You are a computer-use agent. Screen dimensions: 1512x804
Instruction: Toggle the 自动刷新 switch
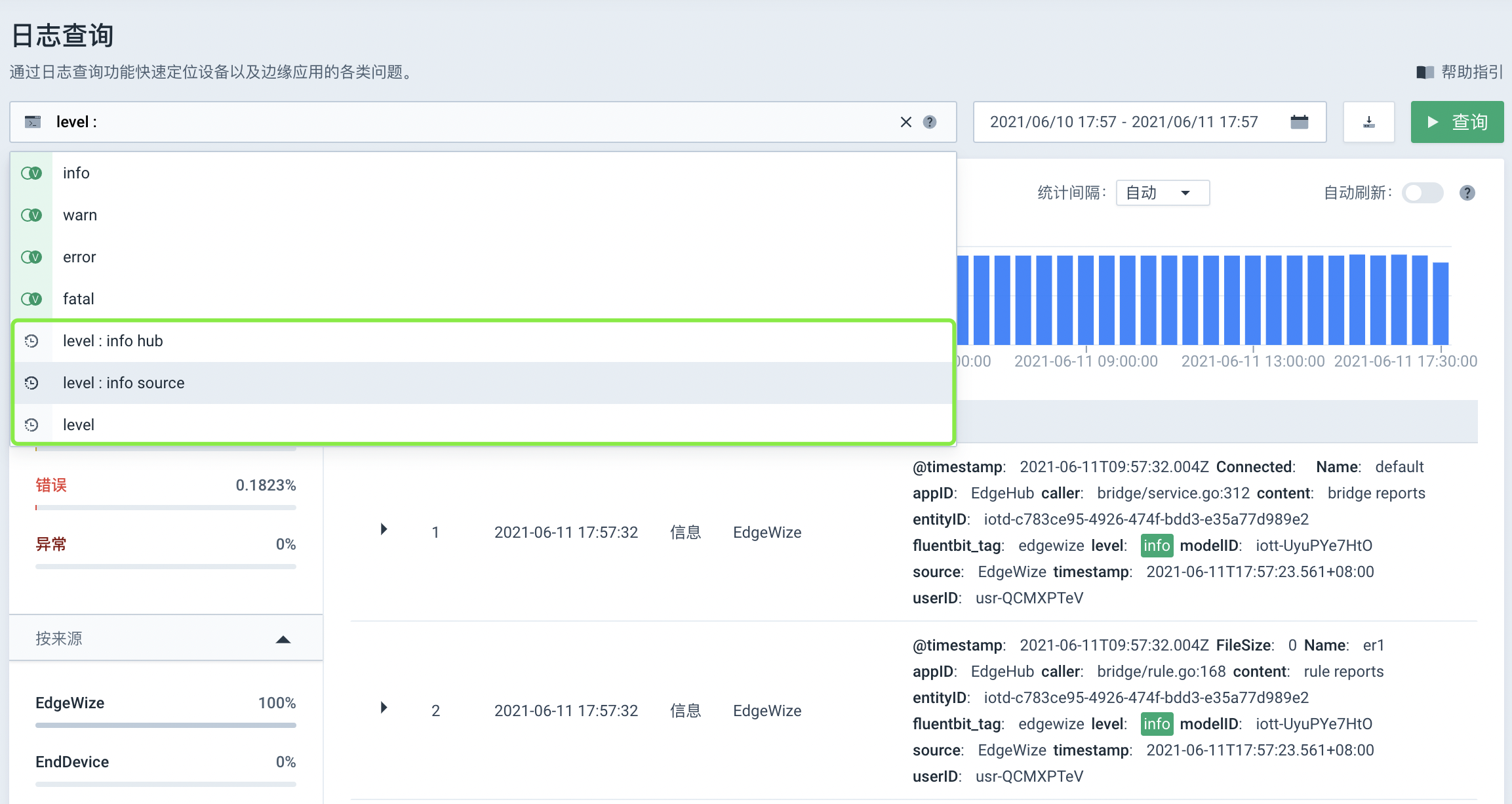[x=1423, y=193]
